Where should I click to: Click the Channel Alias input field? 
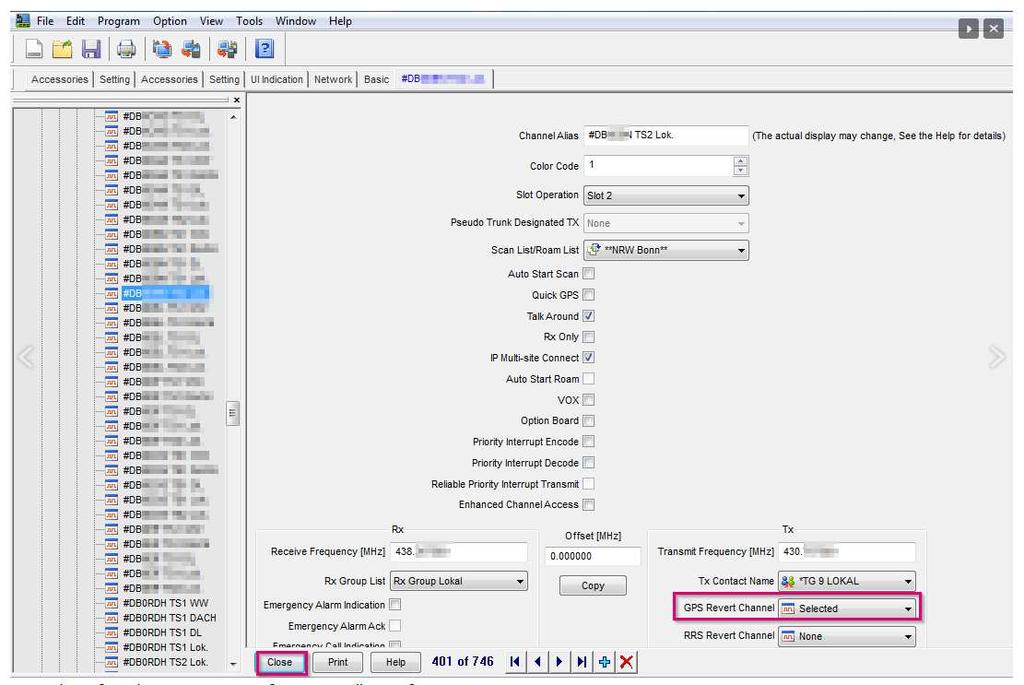click(665, 135)
